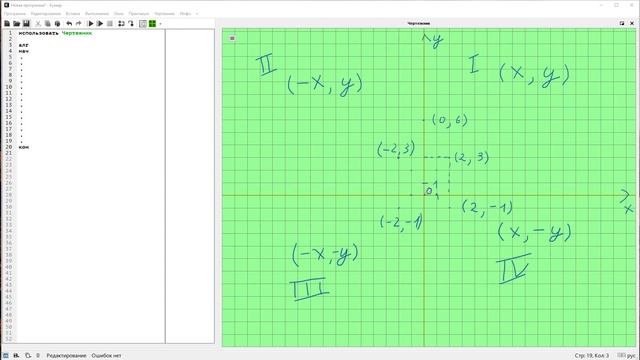Cut the selected text with the scissors icon
The height and width of the screenshot is (360, 640).
[38, 24]
